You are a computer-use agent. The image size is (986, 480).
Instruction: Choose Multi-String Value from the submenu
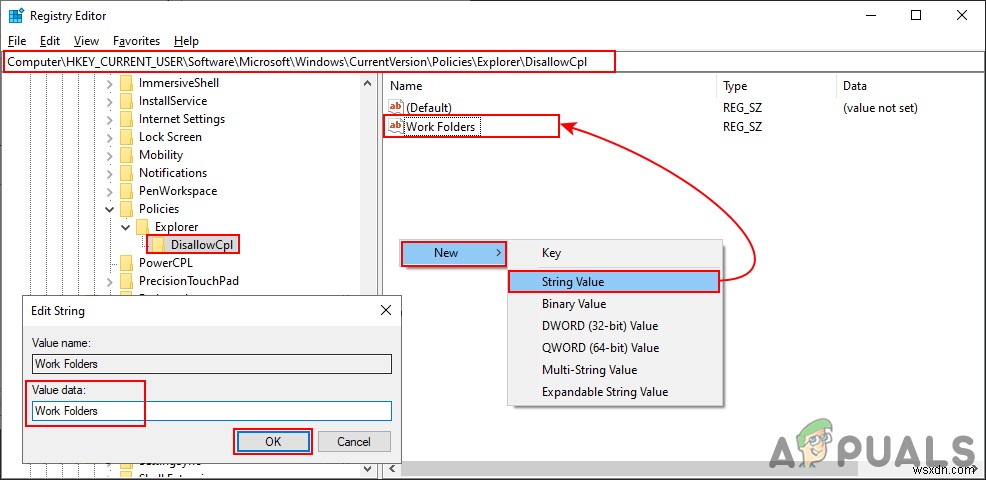pyautogui.click(x=616, y=370)
